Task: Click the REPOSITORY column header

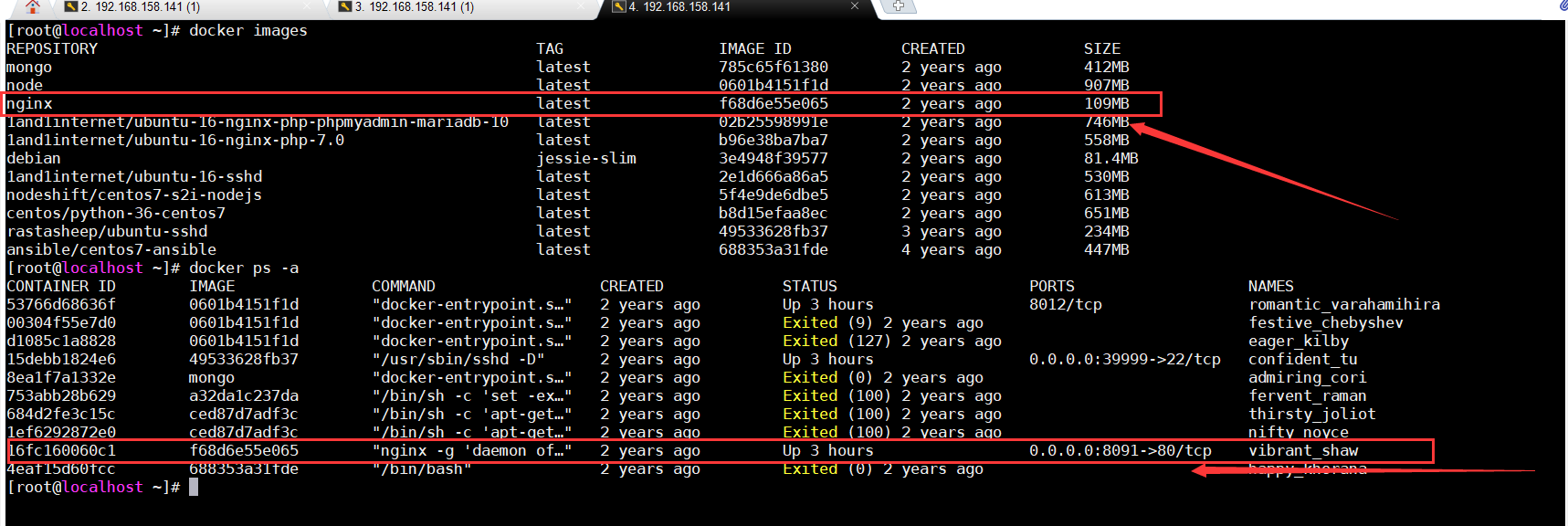Action: [52, 49]
